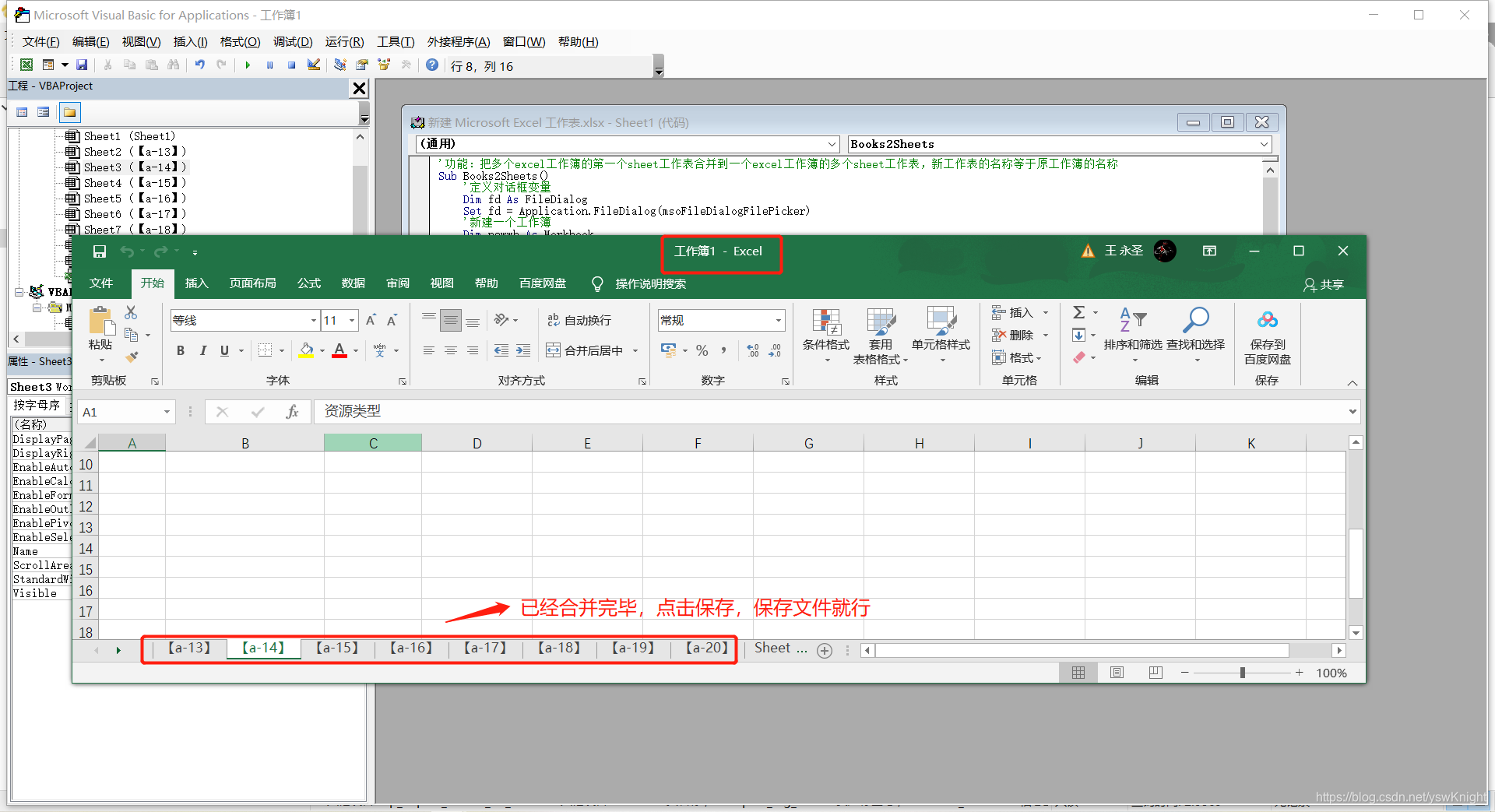Toggle Bold formatting in Excel
1495x812 pixels.
(181, 351)
